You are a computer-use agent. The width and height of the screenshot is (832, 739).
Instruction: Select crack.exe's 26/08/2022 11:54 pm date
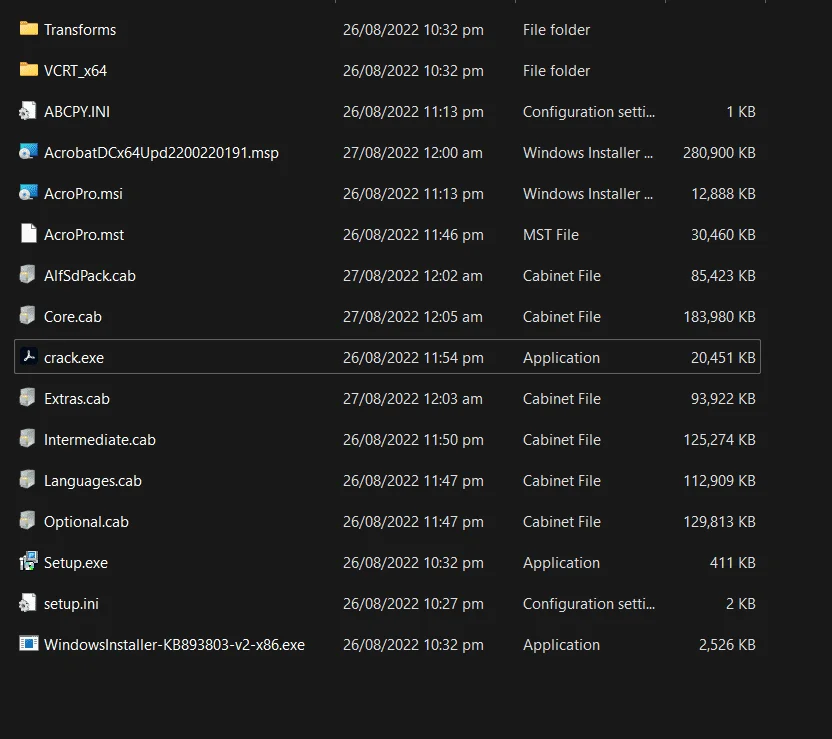413,358
